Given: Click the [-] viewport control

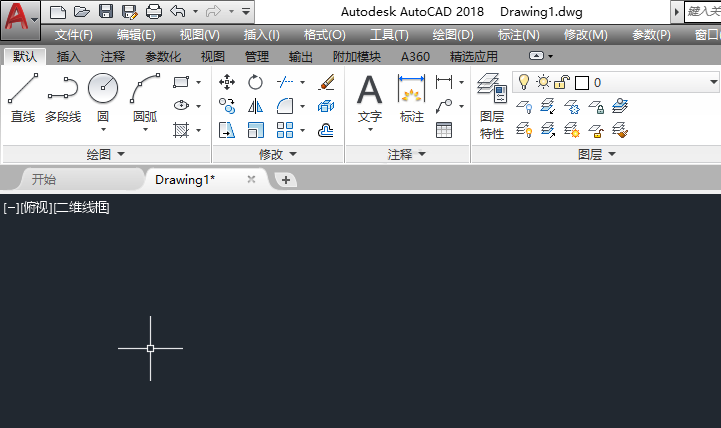Looking at the screenshot, I should pos(11,208).
